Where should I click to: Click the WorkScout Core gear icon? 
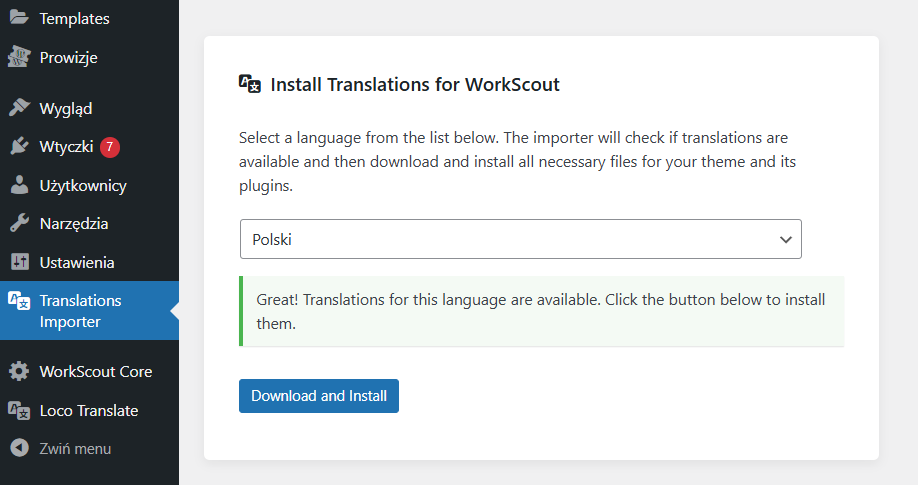coord(19,371)
